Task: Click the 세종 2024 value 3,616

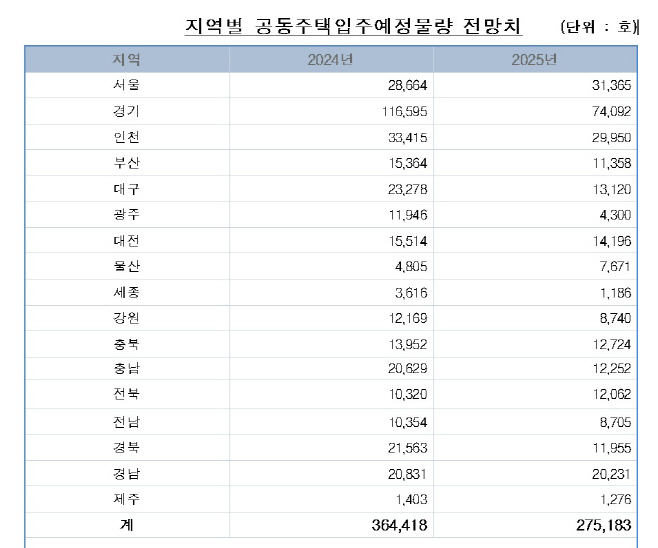Action: pyautogui.click(x=411, y=292)
